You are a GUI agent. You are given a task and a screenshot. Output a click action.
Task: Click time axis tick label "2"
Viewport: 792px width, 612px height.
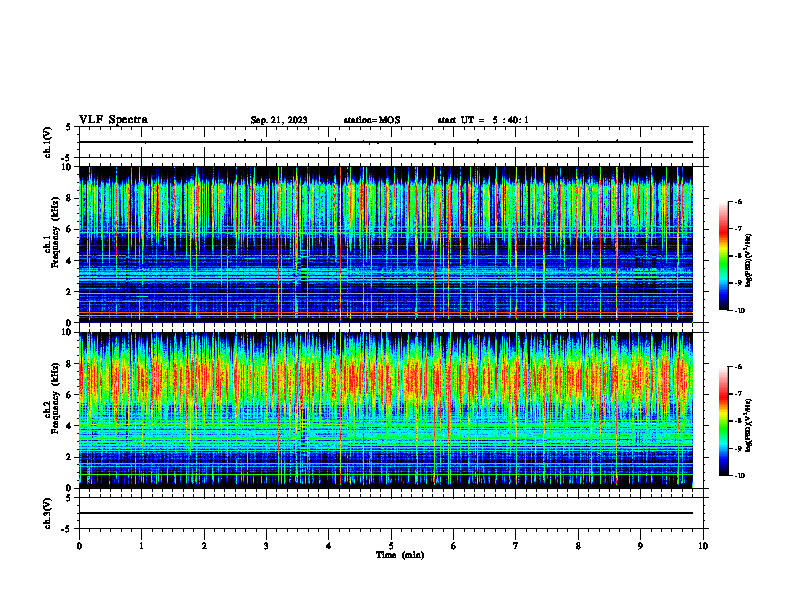204,546
